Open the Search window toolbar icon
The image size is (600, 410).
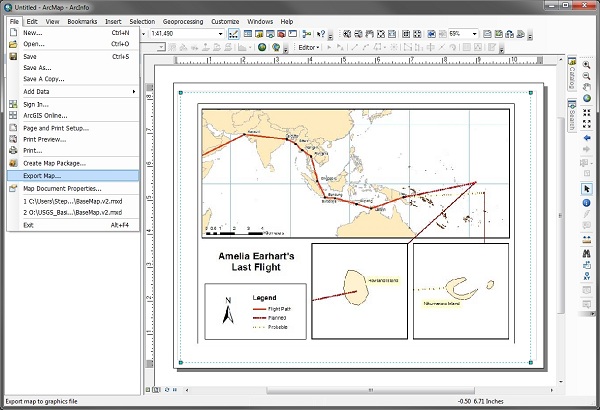click(270, 34)
